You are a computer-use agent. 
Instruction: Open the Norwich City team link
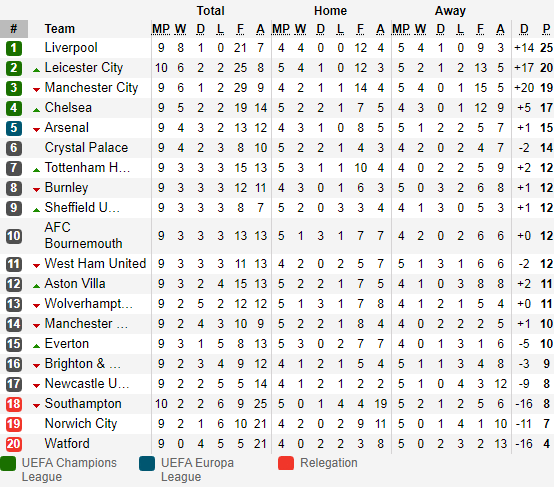coord(81,424)
